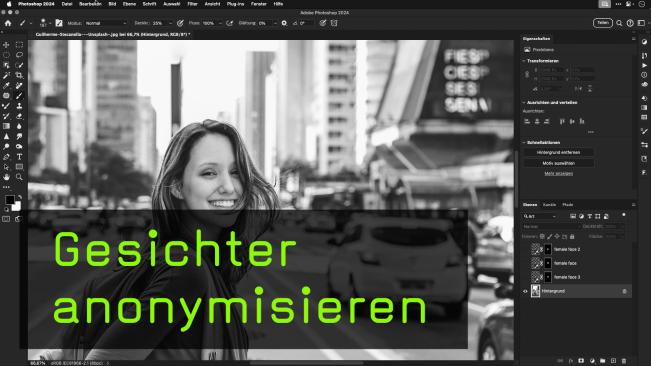Select the Move tool
Image resolution: width=651 pixels, height=366 pixels.
pyautogui.click(x=6, y=44)
